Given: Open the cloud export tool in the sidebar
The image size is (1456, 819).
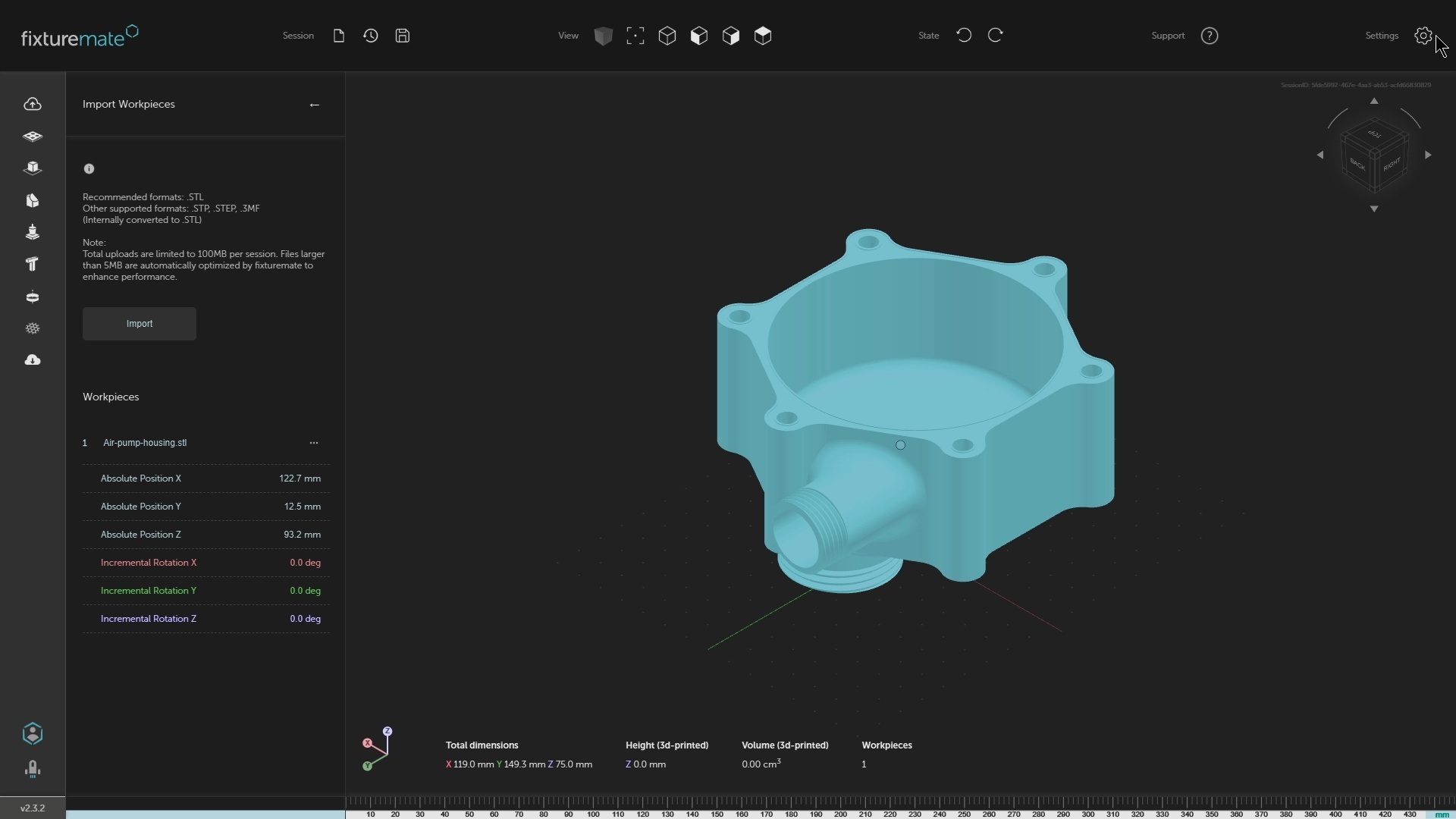Looking at the screenshot, I should pyautogui.click(x=33, y=360).
